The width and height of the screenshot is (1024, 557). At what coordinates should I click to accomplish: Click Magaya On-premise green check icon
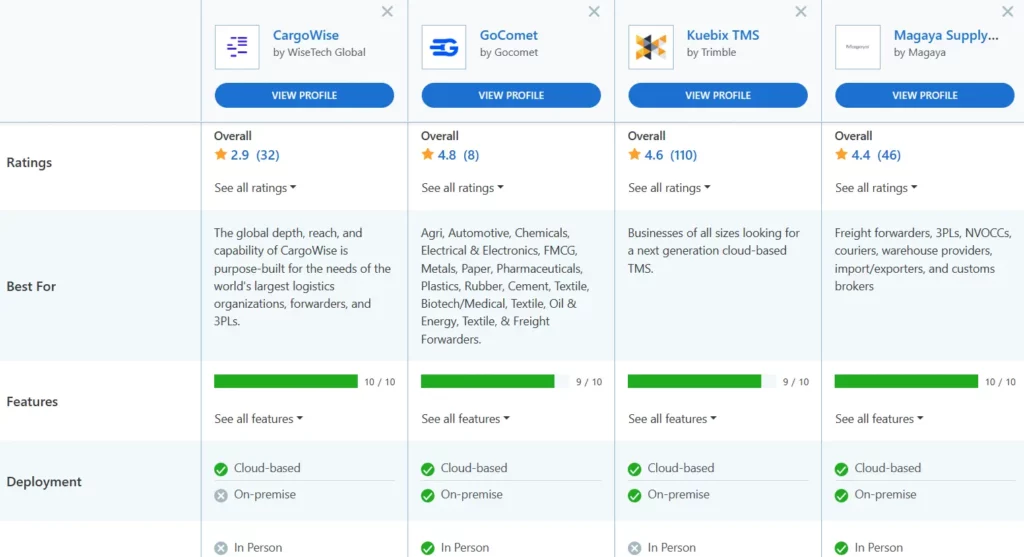[x=841, y=496]
